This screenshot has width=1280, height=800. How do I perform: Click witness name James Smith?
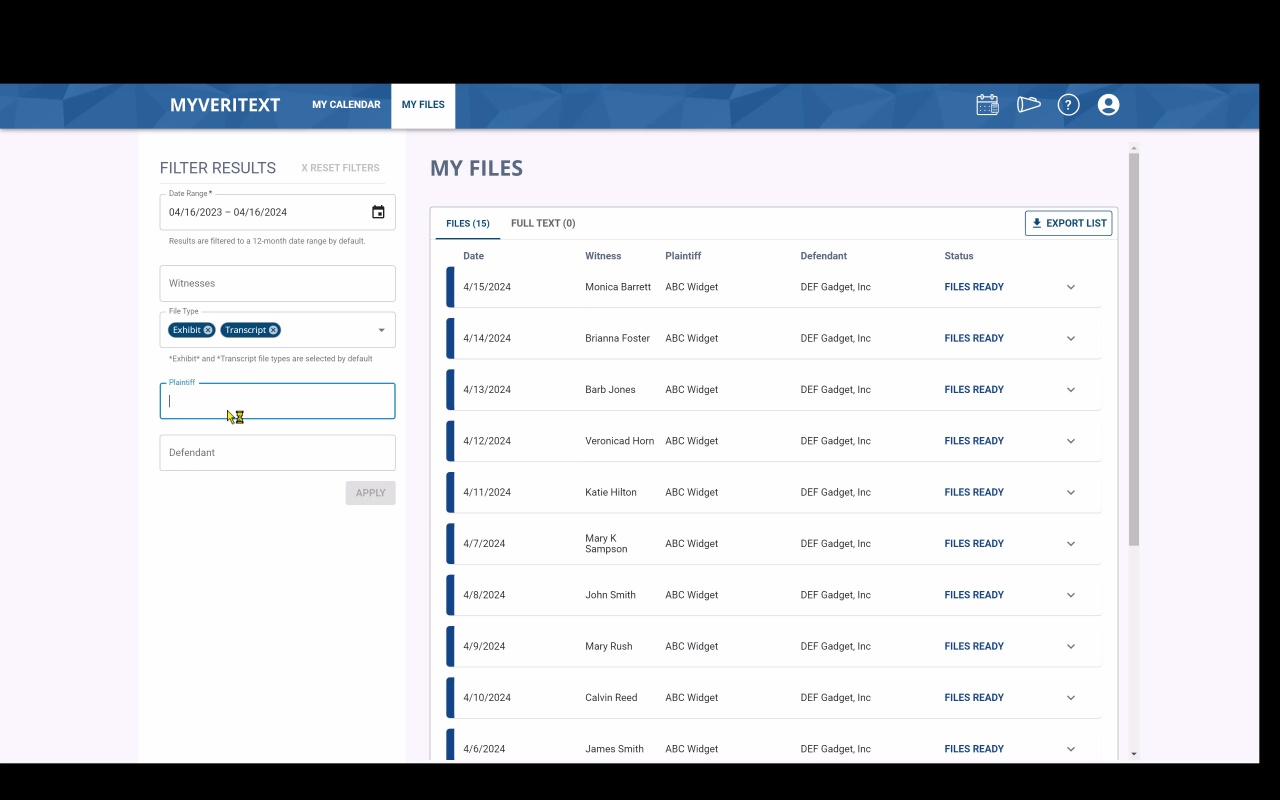(614, 749)
